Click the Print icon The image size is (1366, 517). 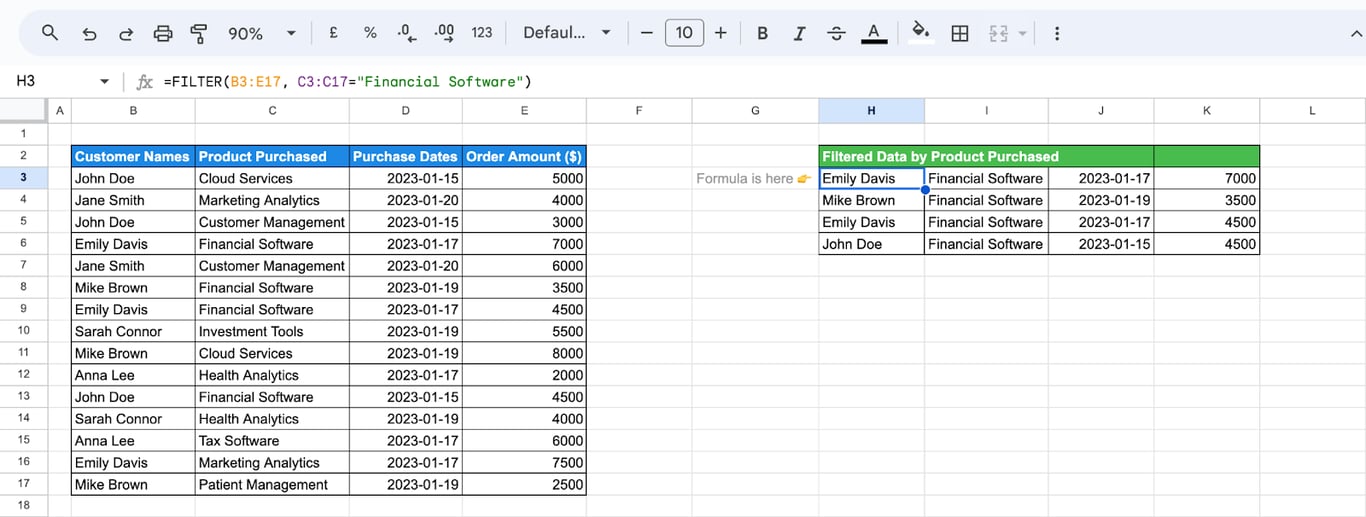(x=163, y=33)
